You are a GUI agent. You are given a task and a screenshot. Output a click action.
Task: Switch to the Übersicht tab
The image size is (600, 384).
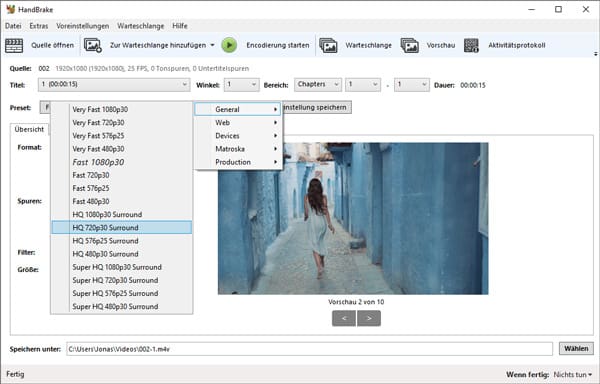29,129
